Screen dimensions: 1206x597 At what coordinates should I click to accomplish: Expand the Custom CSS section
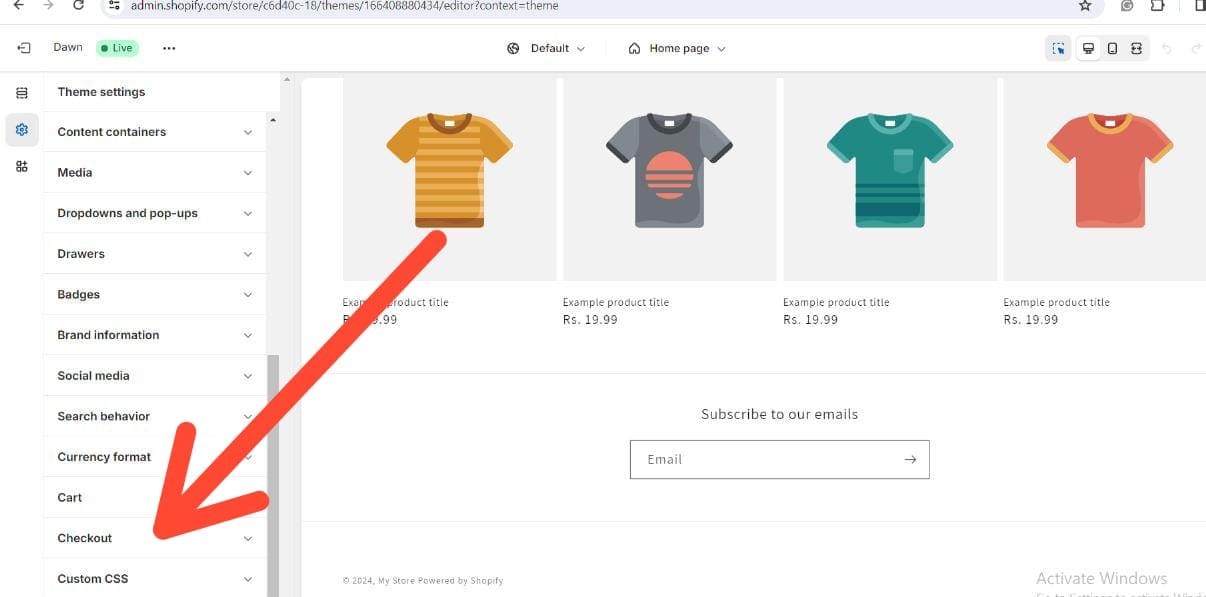coord(155,579)
